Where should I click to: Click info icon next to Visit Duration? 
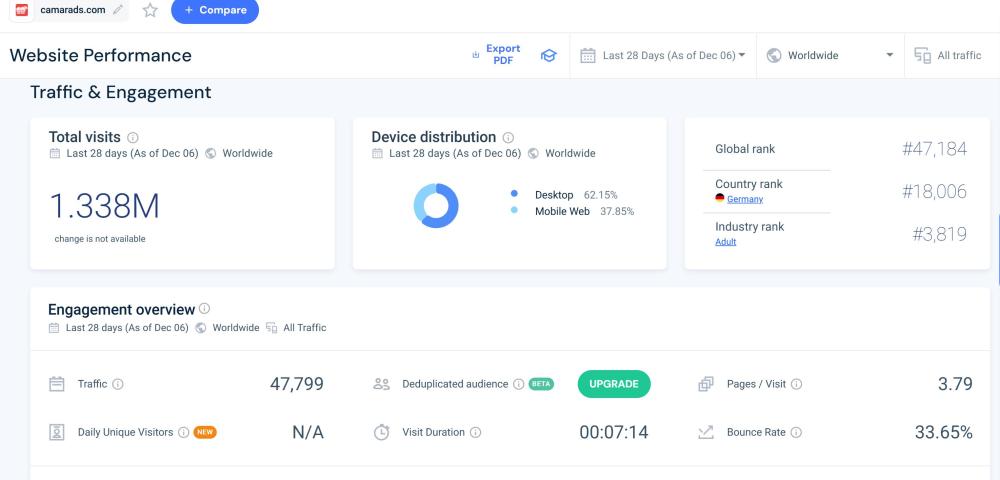[x=475, y=433]
